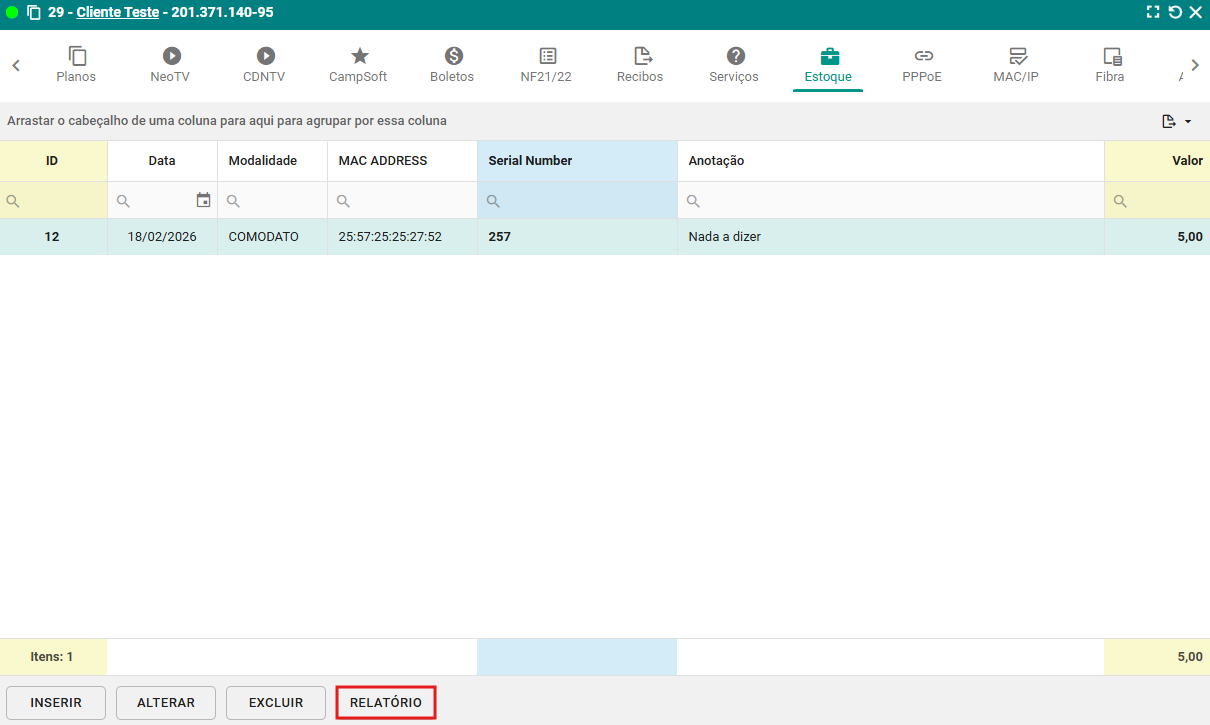Open the PPPoE link icon tab
This screenshot has width=1210, height=725.
point(923,57)
